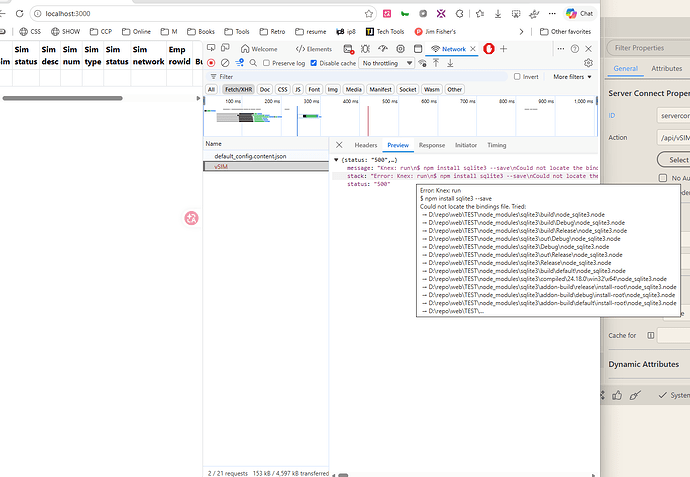The image size is (690, 477).
Task: Open the Tech Tools bookmark
Action: coord(385,32)
